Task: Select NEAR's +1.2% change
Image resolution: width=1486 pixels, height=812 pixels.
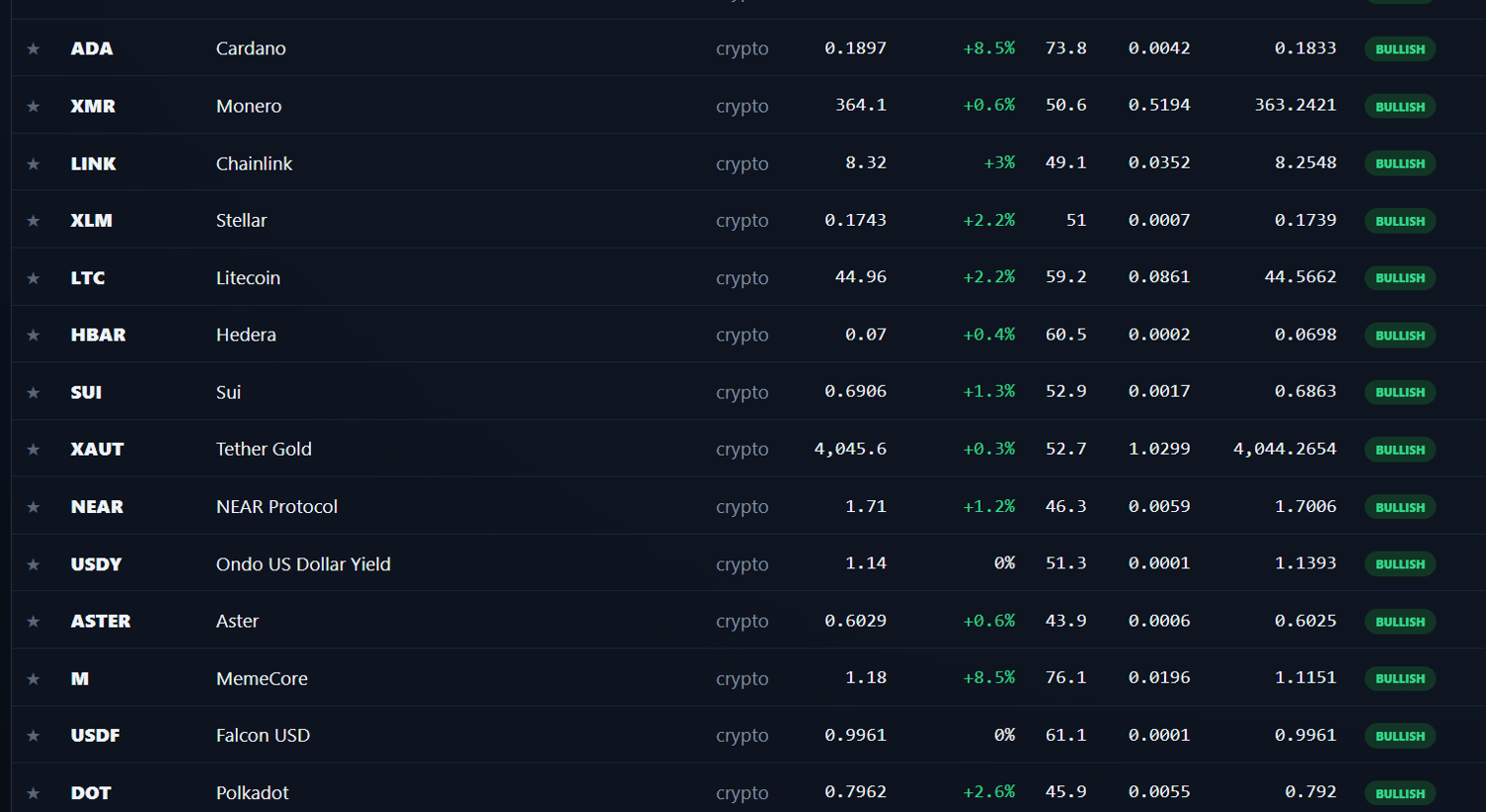Action: click(x=989, y=506)
